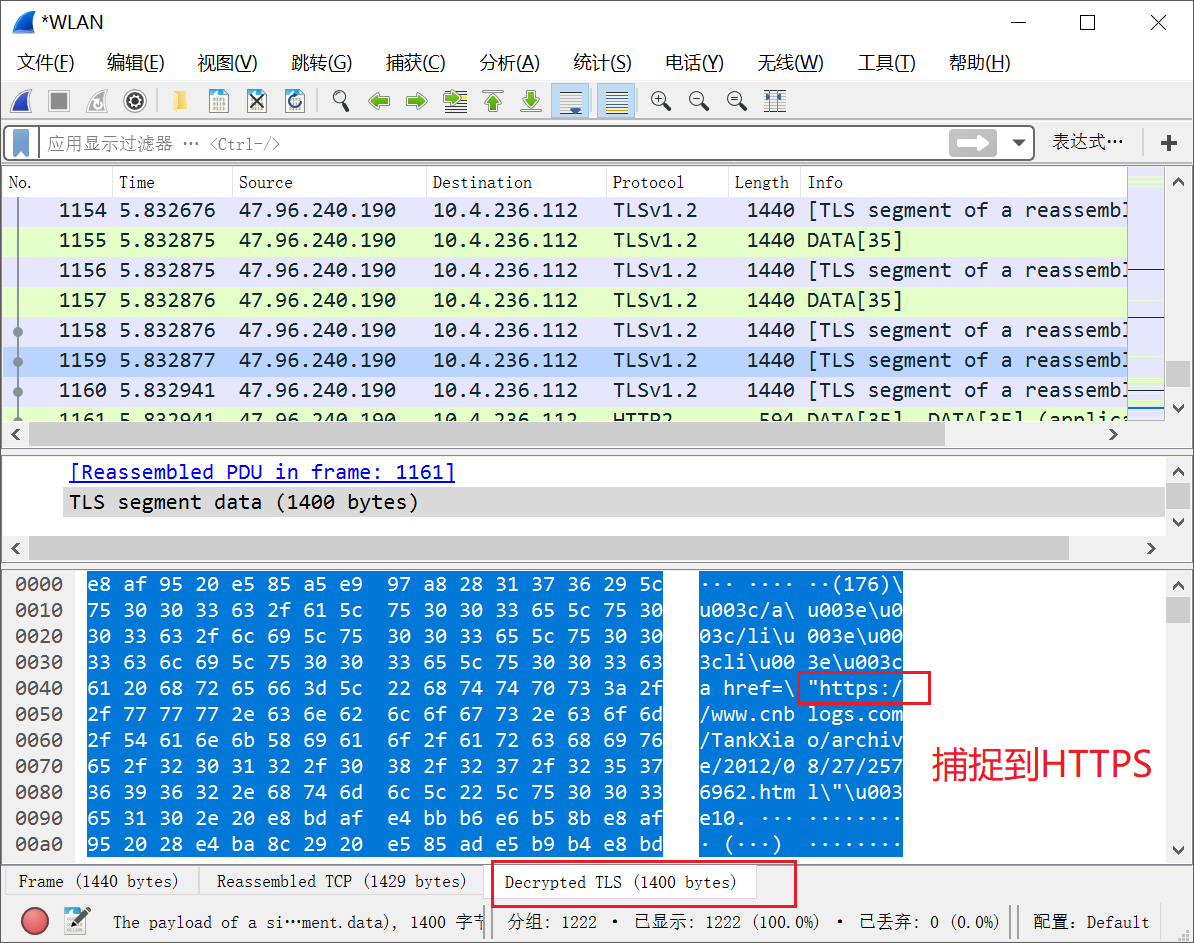Switch to the Frame bytes tab
This screenshot has width=1194, height=943.
tap(100, 881)
